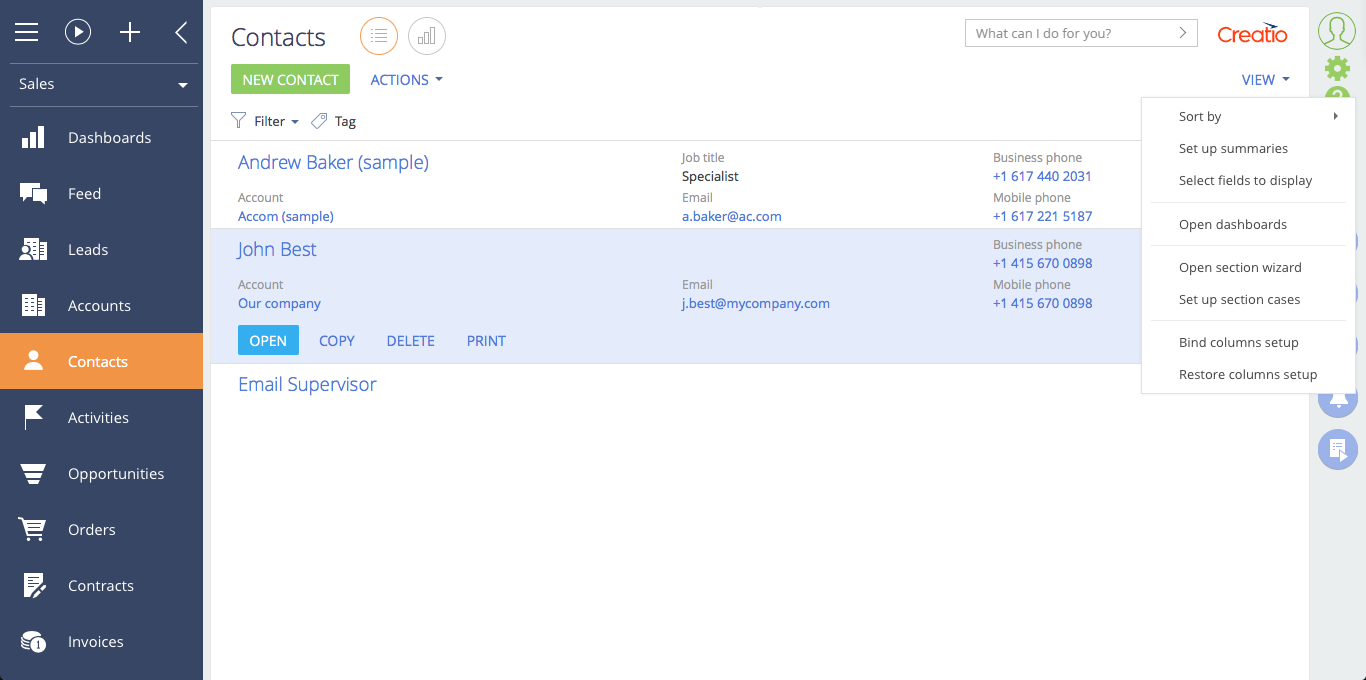The width and height of the screenshot is (1366, 680).
Task: Expand the Actions dropdown
Action: tap(406, 80)
